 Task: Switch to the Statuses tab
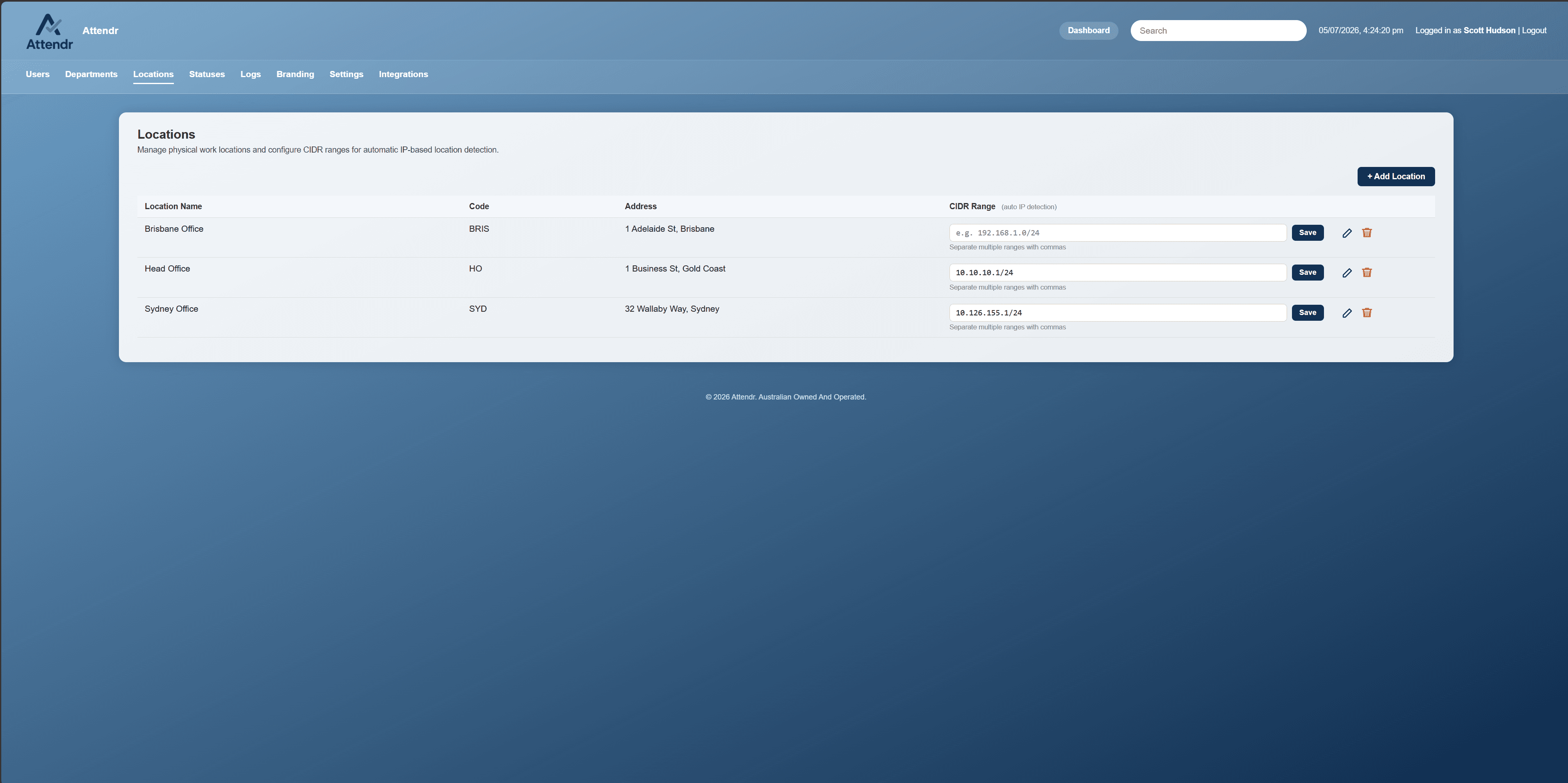coord(207,74)
